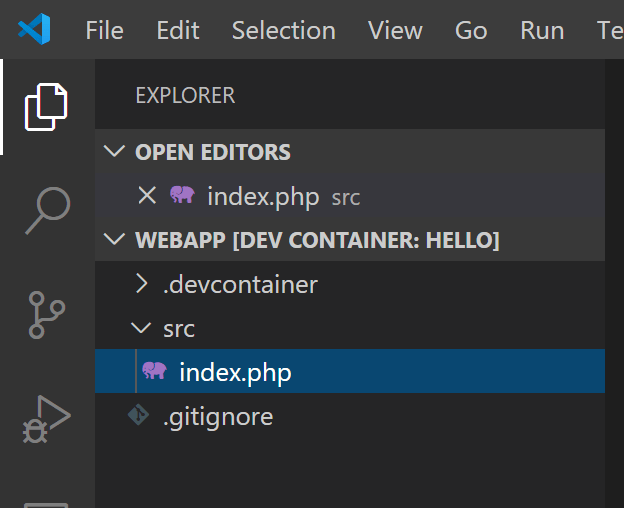Click the git icon beside .gitignore
The image size is (624, 508).
138,415
